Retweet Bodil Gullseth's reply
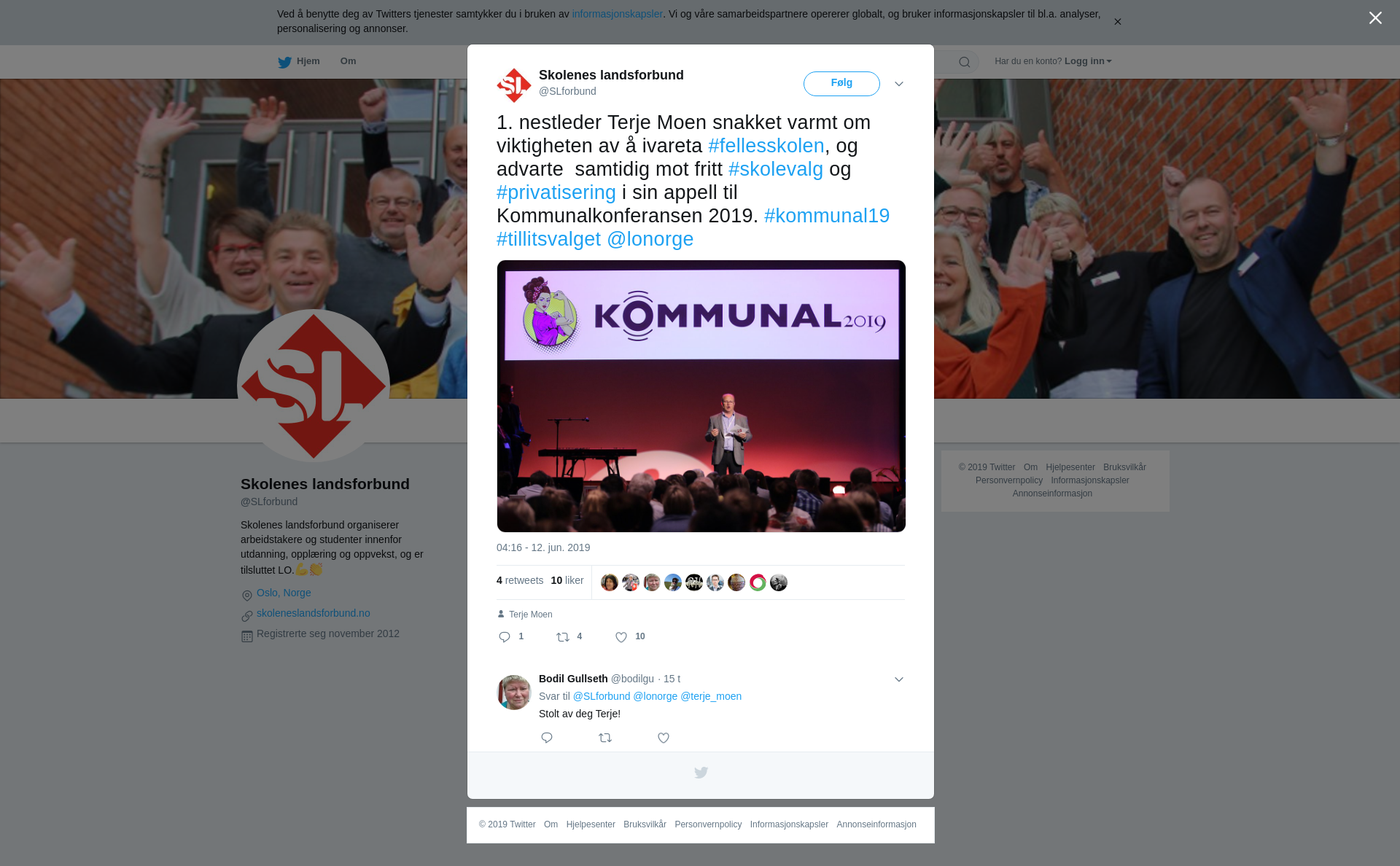1400x866 pixels. [605, 738]
